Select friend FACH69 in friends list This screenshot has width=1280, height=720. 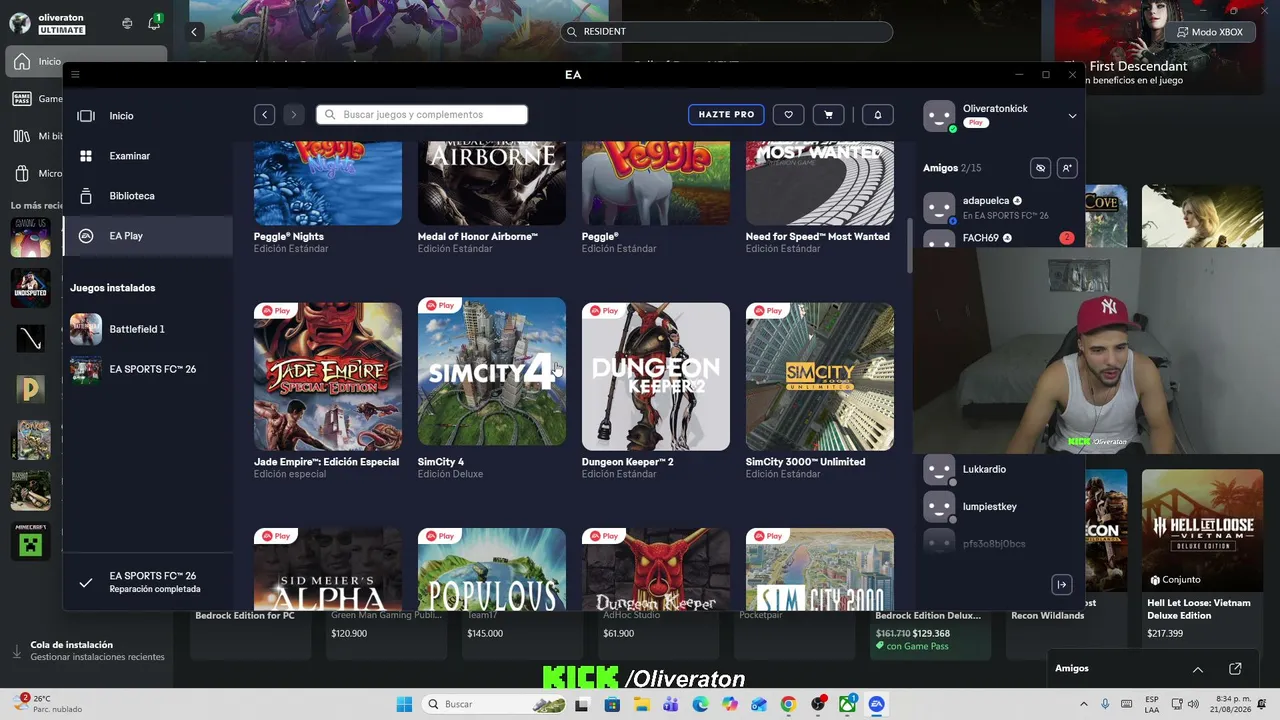[x=1000, y=238]
